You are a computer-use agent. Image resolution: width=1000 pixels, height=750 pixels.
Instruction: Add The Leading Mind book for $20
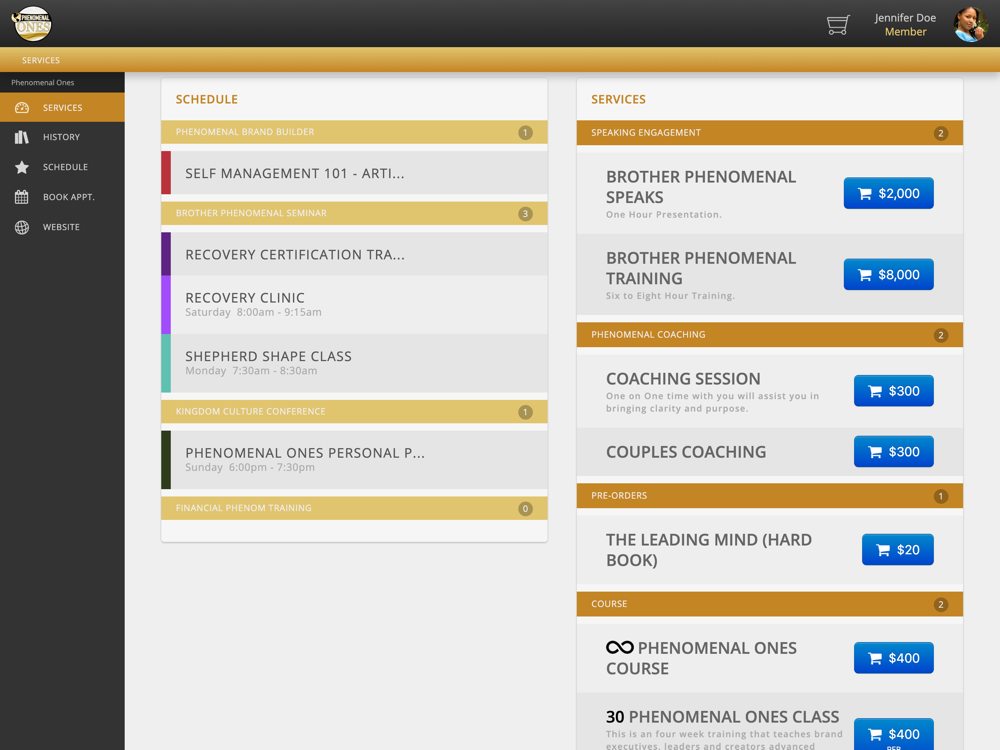[897, 550]
